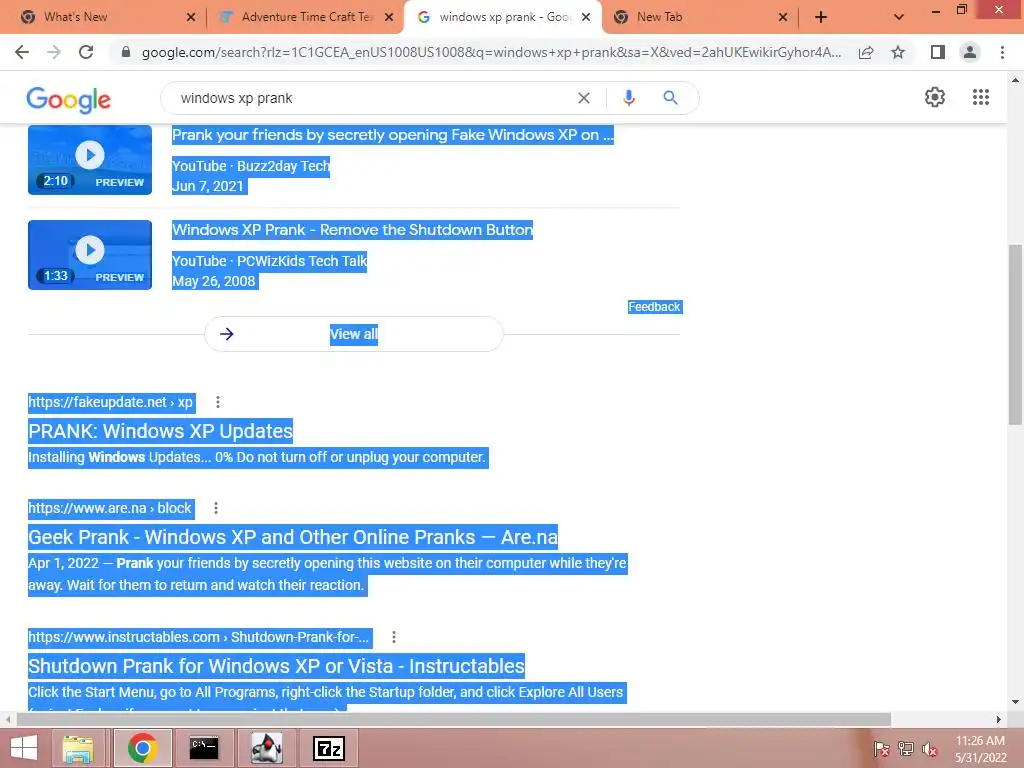Open Command Prompt from the taskbar
This screenshot has width=1024, height=768.
click(x=204, y=748)
